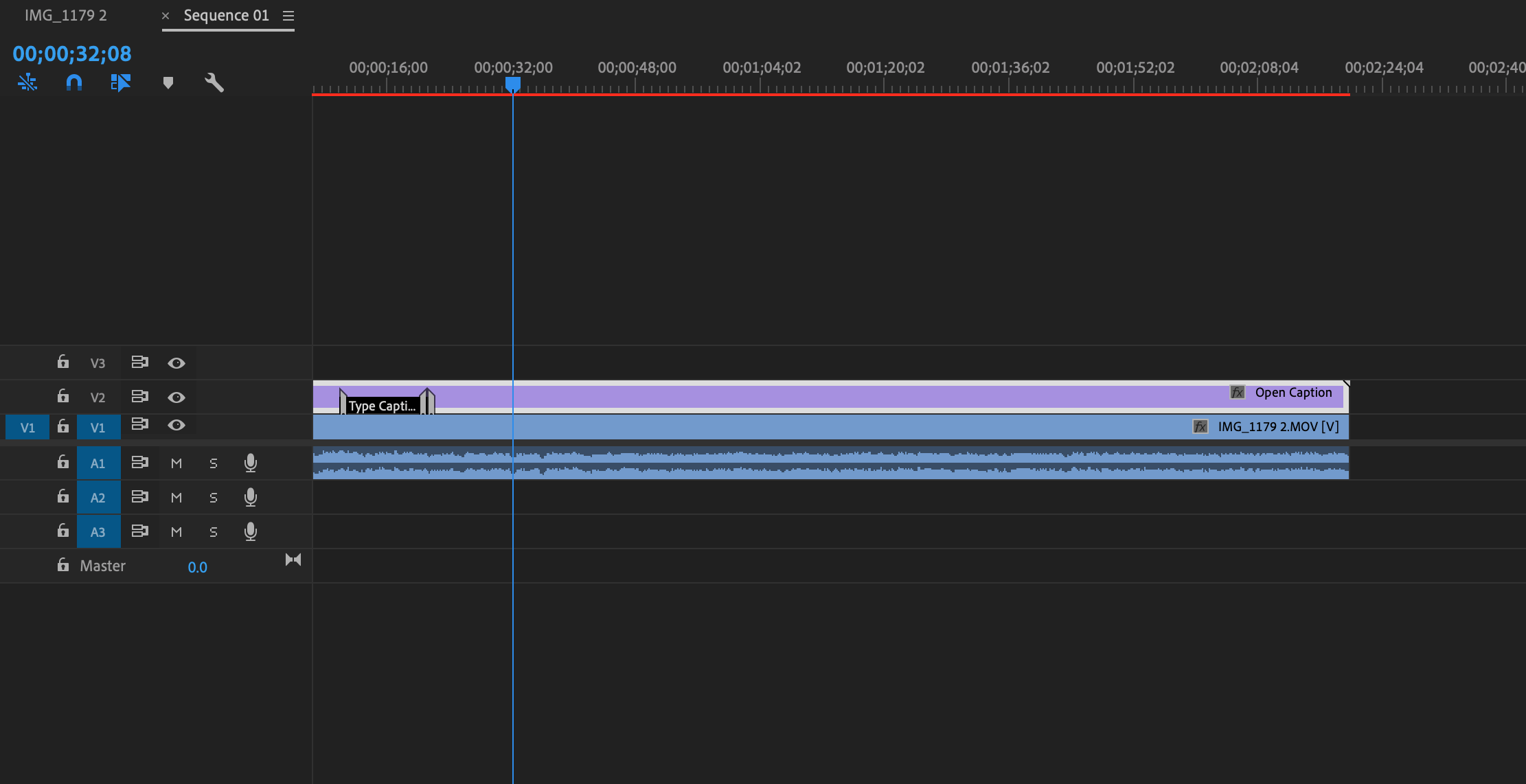Open the sync lock option on track V3

tap(140, 362)
